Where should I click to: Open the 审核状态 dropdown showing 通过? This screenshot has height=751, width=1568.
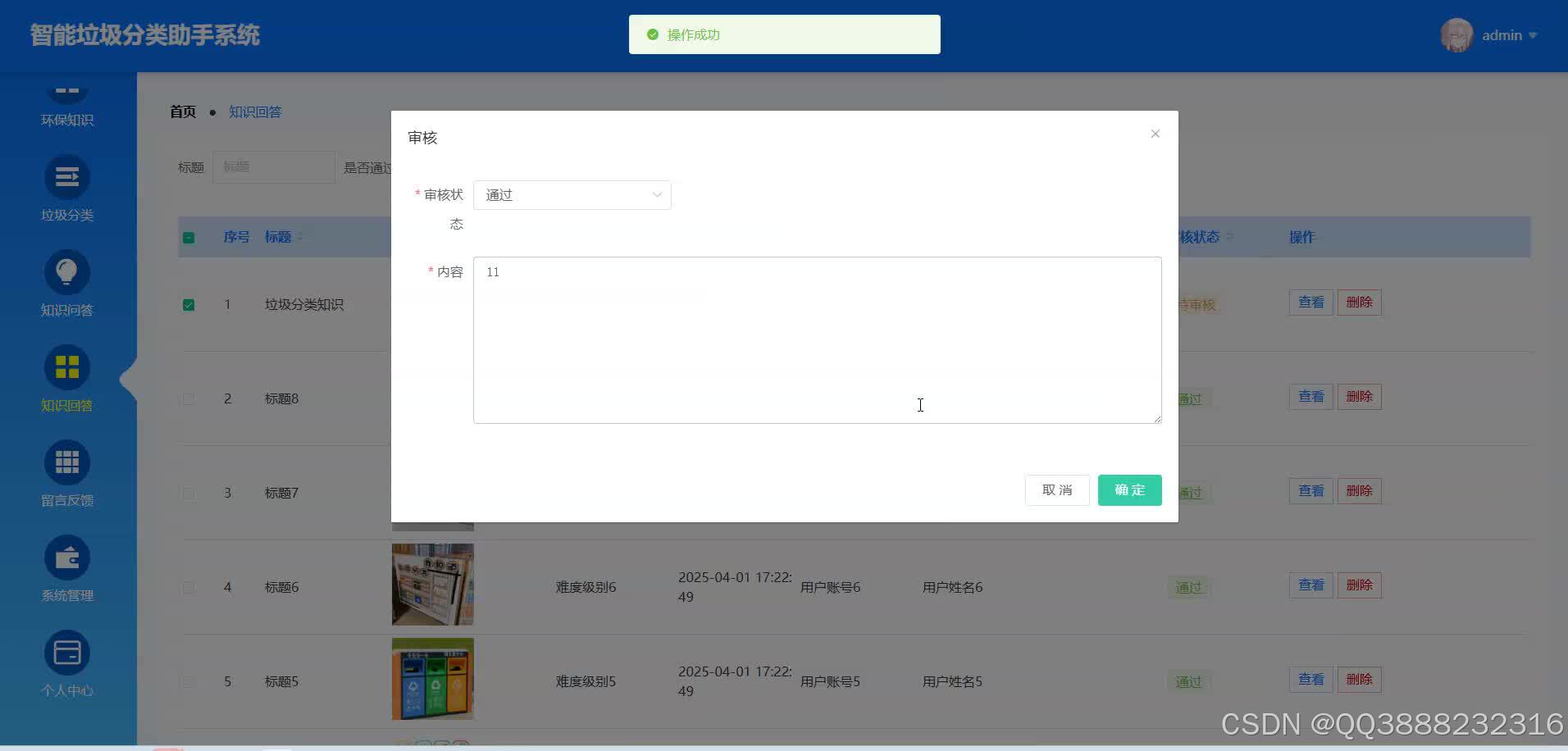[572, 194]
